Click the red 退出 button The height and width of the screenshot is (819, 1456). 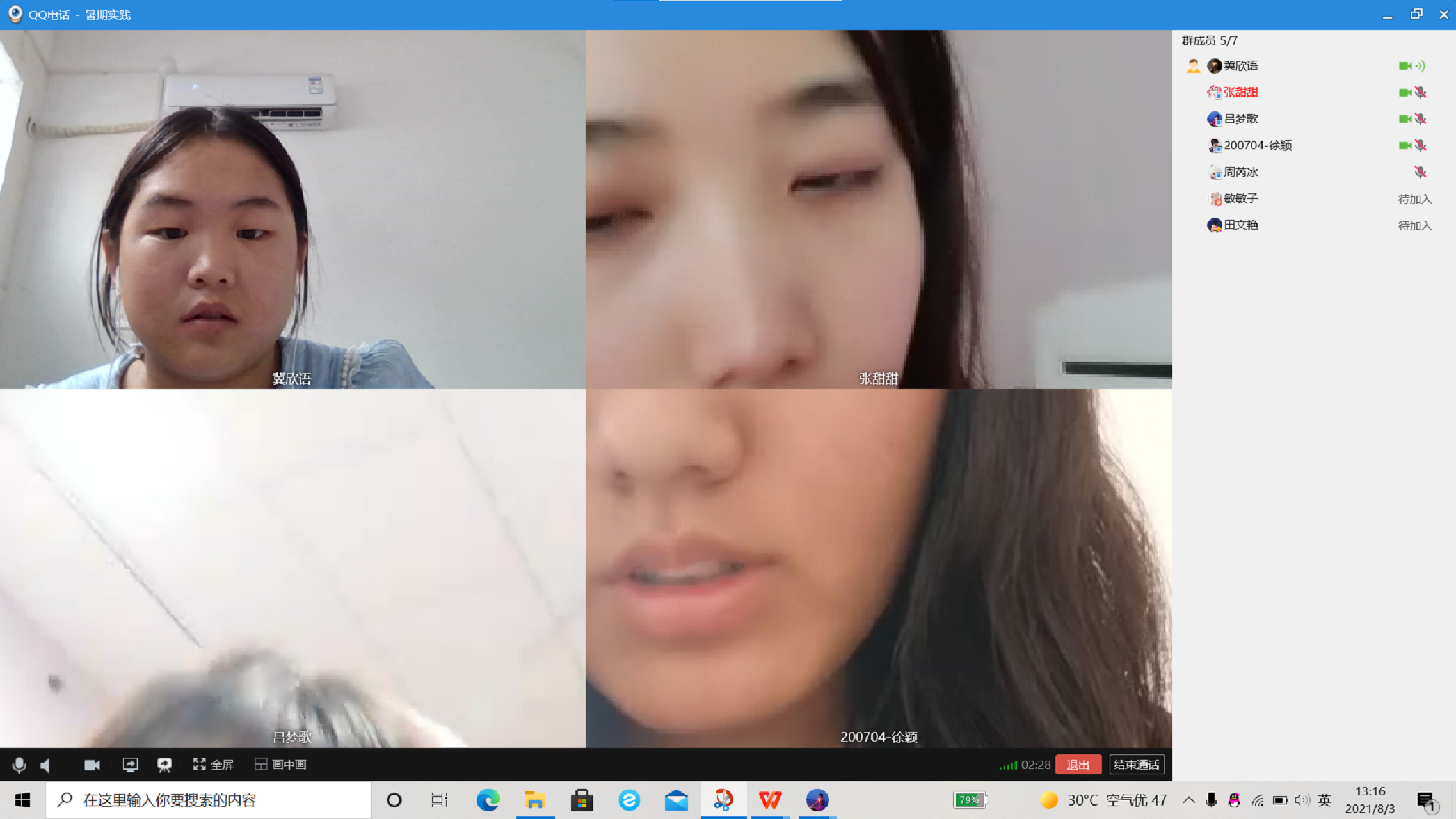click(x=1078, y=765)
